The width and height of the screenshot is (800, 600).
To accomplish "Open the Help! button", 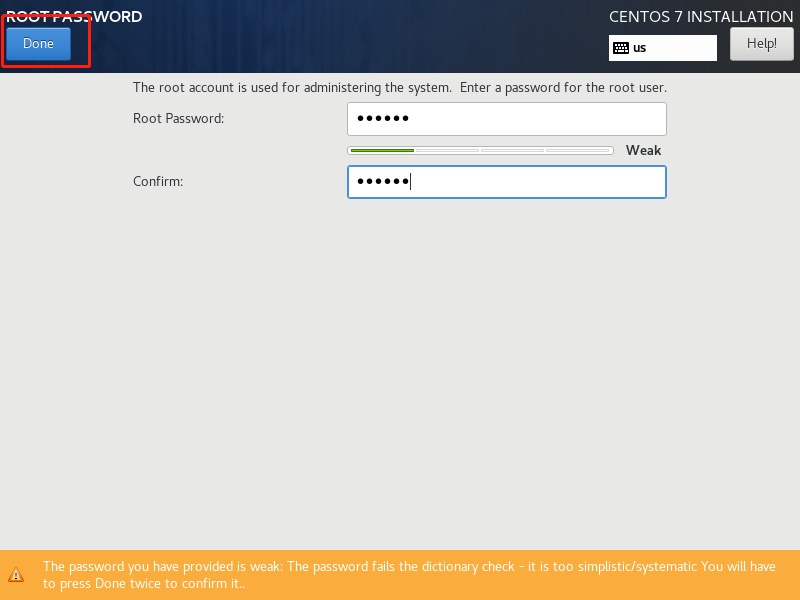I will (762, 44).
